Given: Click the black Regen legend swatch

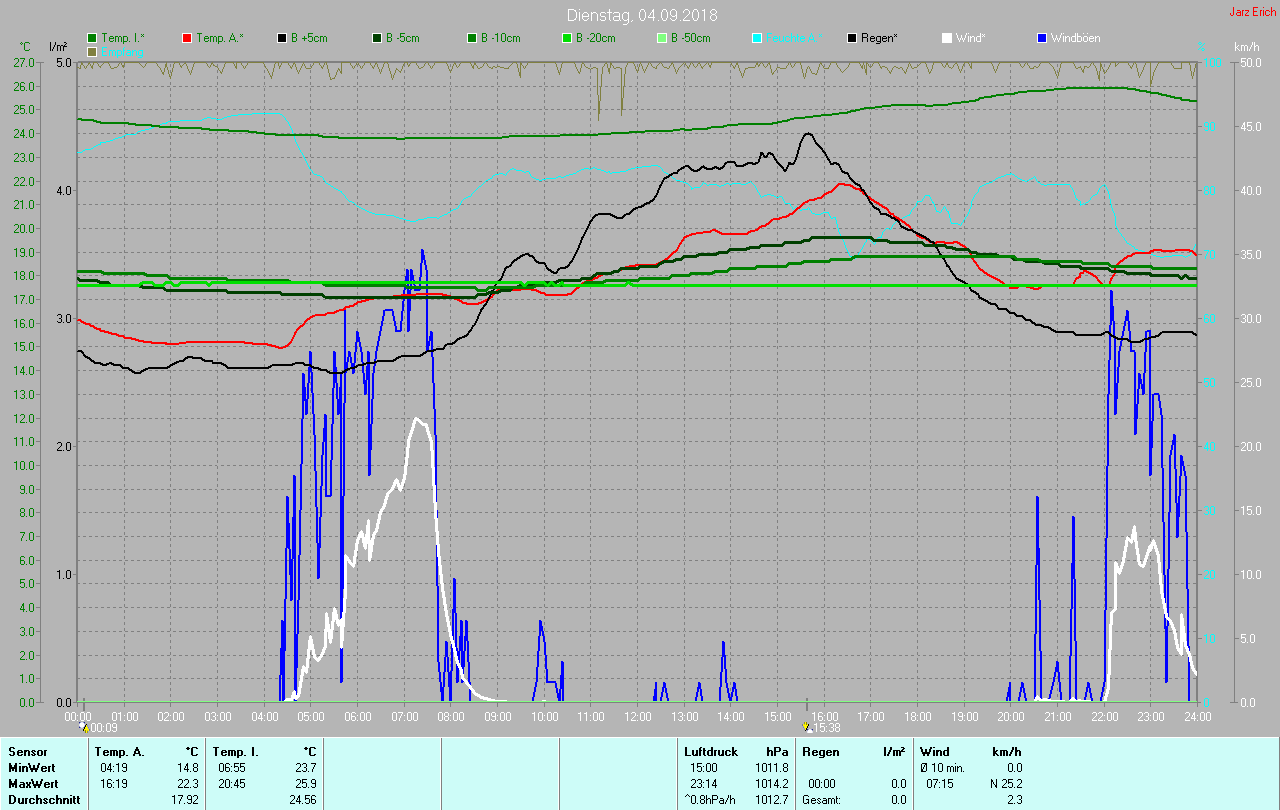Looking at the screenshot, I should 852,38.
